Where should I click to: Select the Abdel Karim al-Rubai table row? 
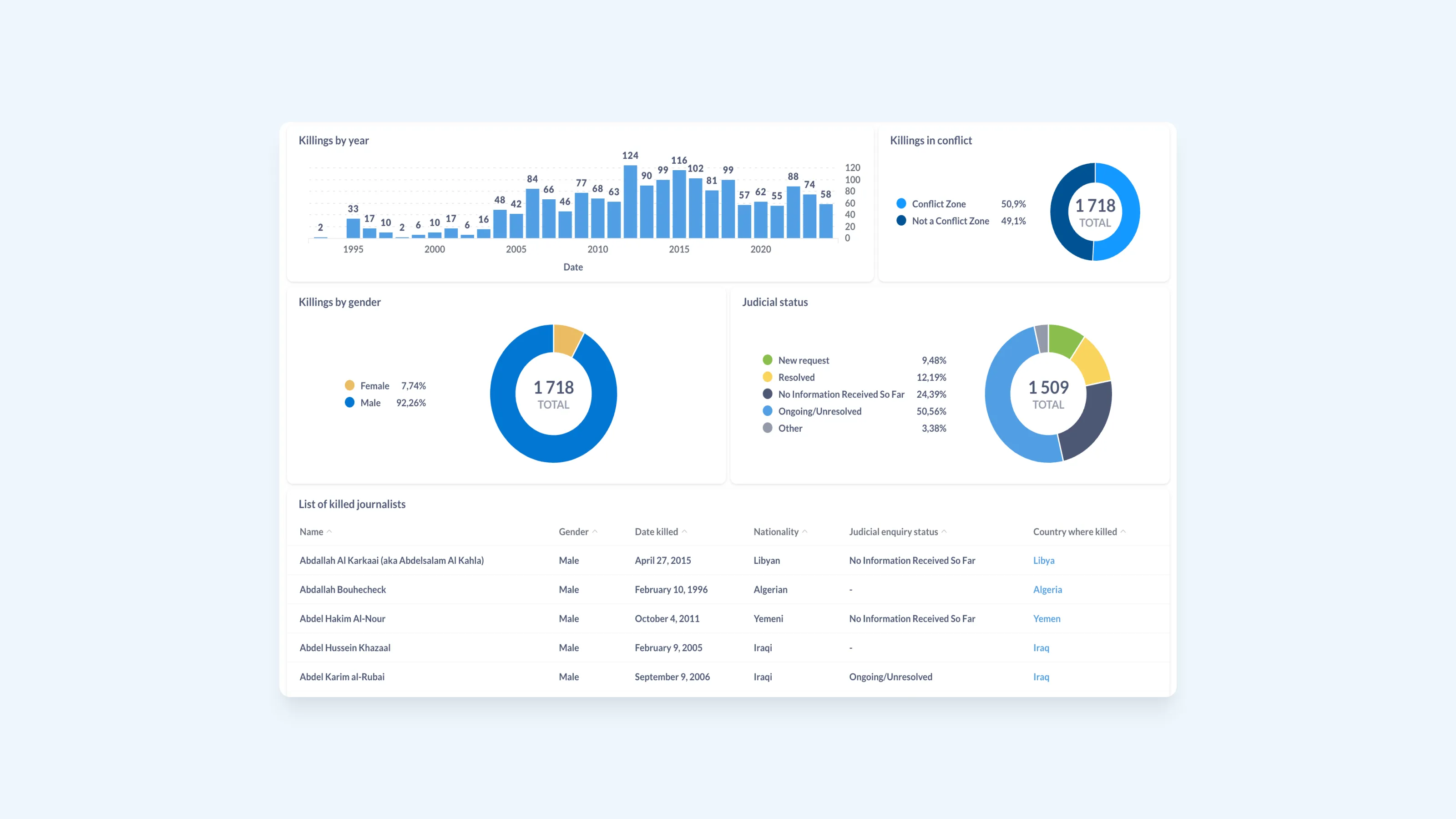pos(342,677)
